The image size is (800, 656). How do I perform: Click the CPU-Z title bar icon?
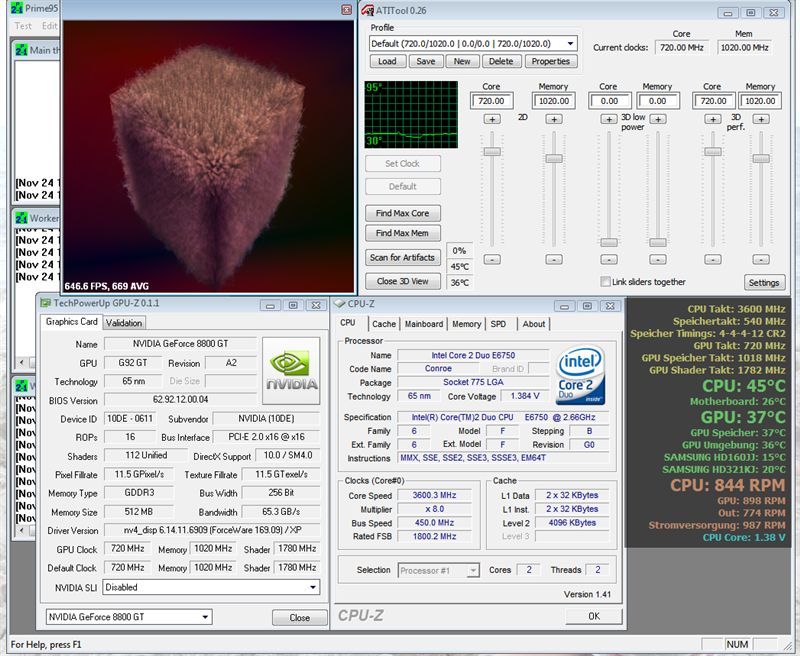tap(339, 304)
